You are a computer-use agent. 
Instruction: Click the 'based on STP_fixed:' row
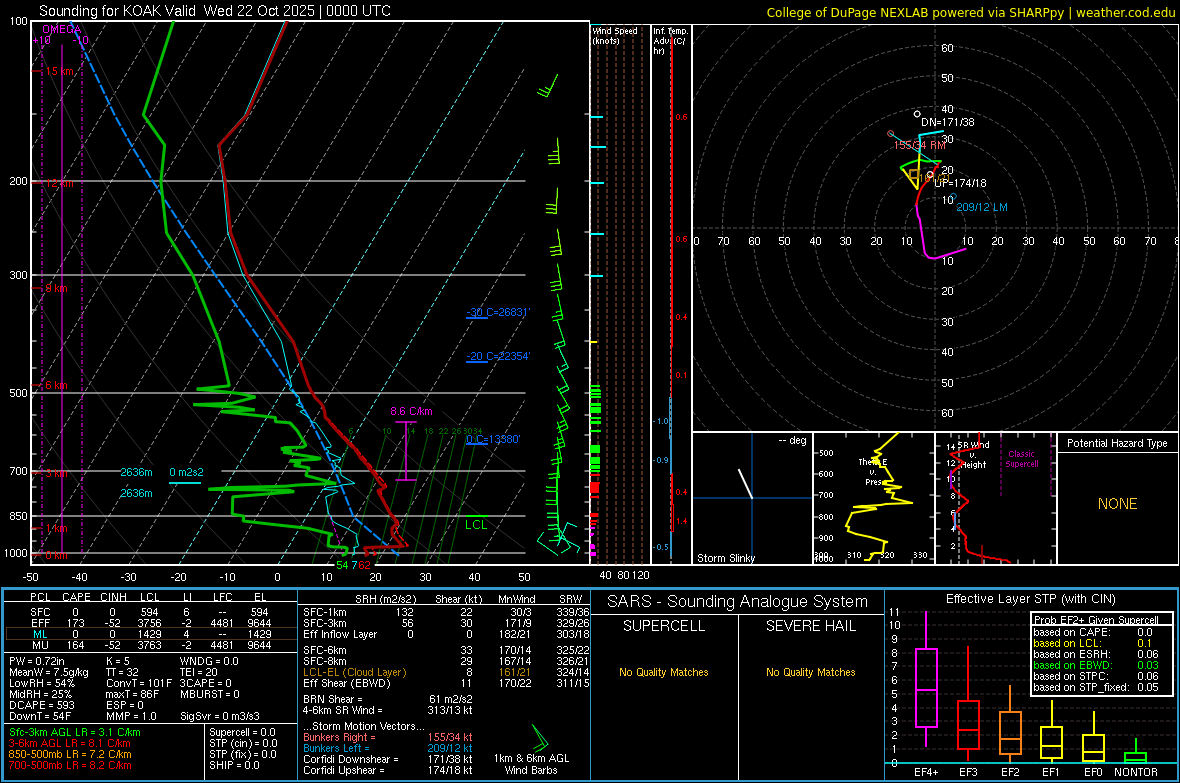coord(1096,687)
